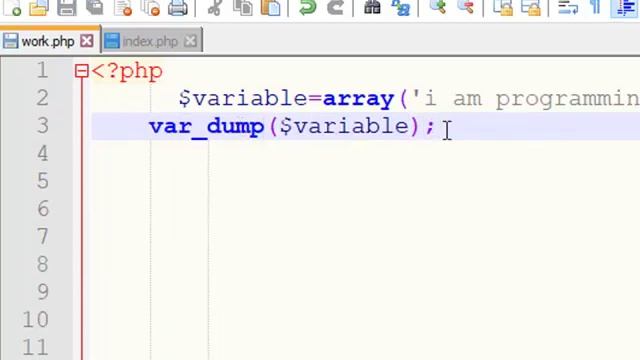
Task: Undo the last edit
Action: [307, 7]
